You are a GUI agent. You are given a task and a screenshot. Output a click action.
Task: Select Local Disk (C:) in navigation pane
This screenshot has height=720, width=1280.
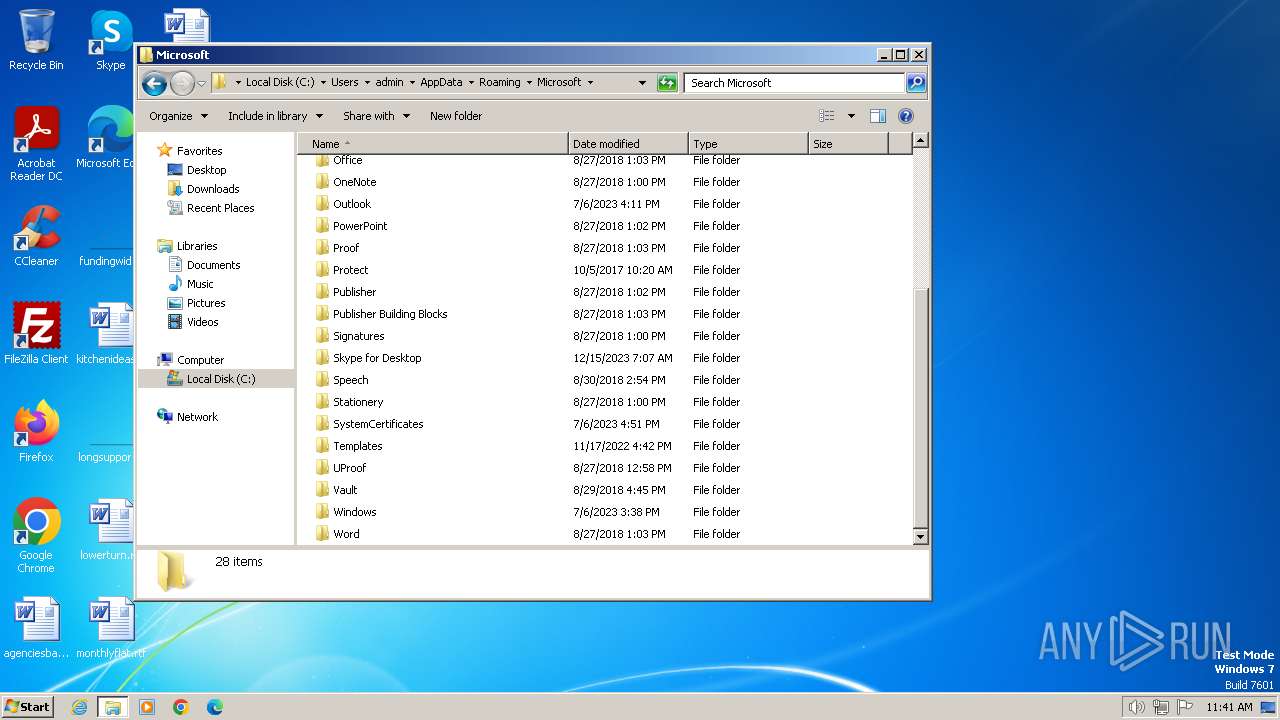(220, 379)
